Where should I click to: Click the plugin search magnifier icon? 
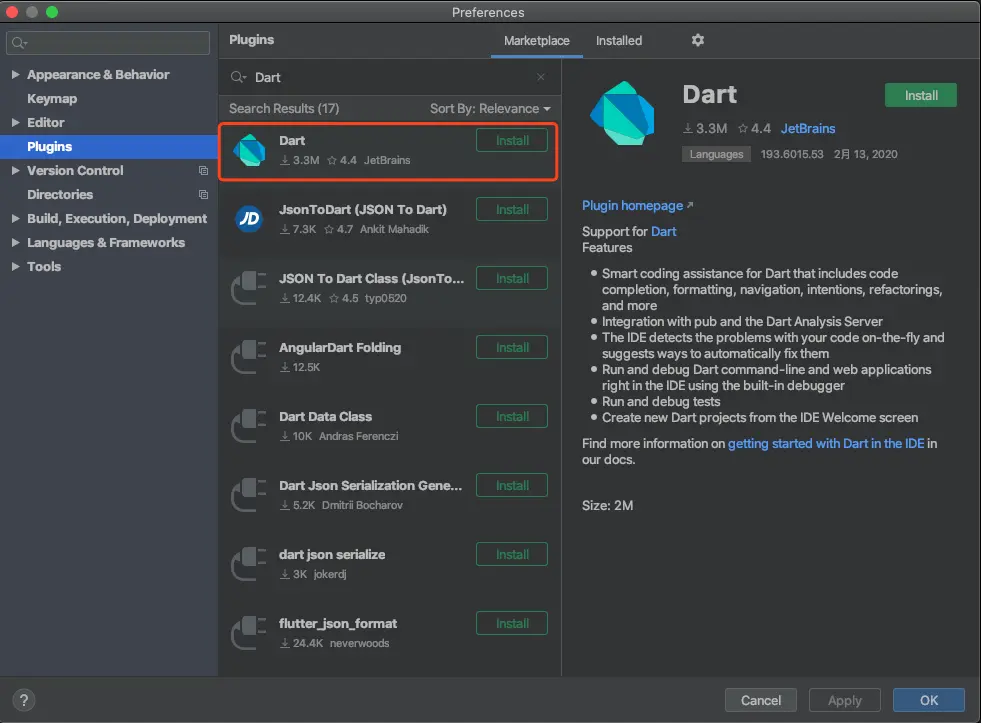[238, 77]
